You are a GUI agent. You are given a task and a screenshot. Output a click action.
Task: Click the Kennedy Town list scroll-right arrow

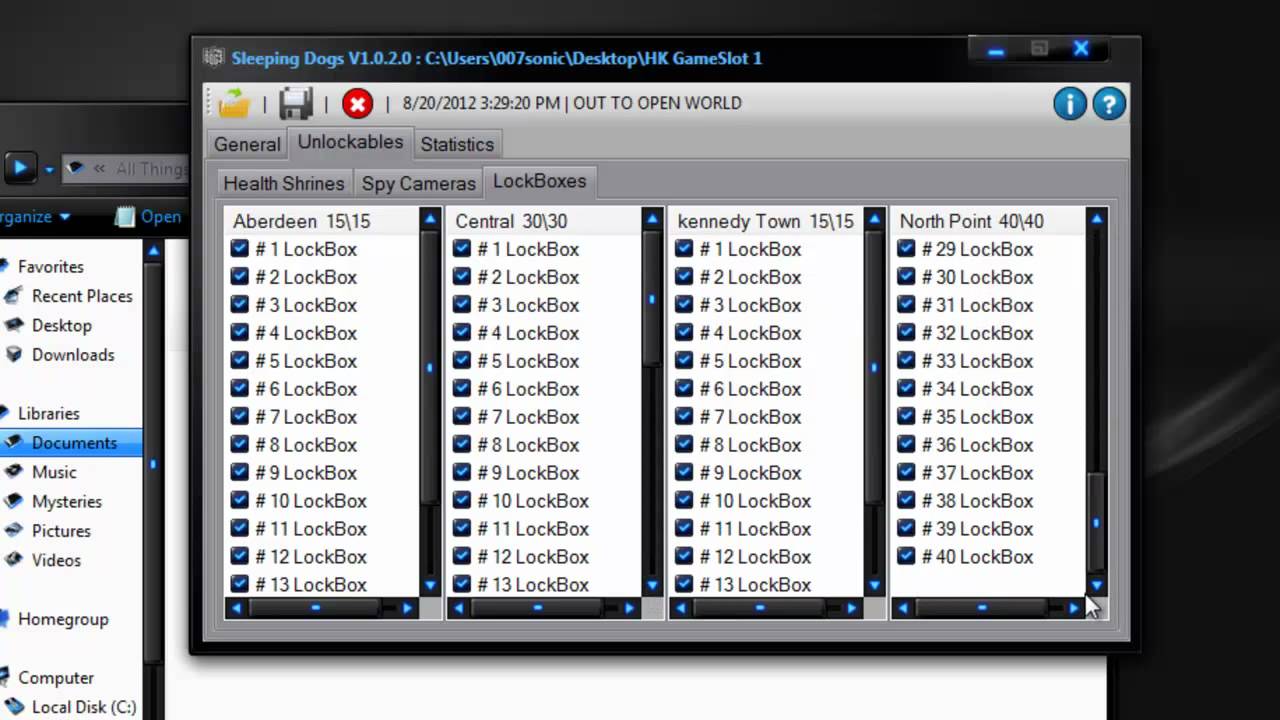(x=852, y=608)
